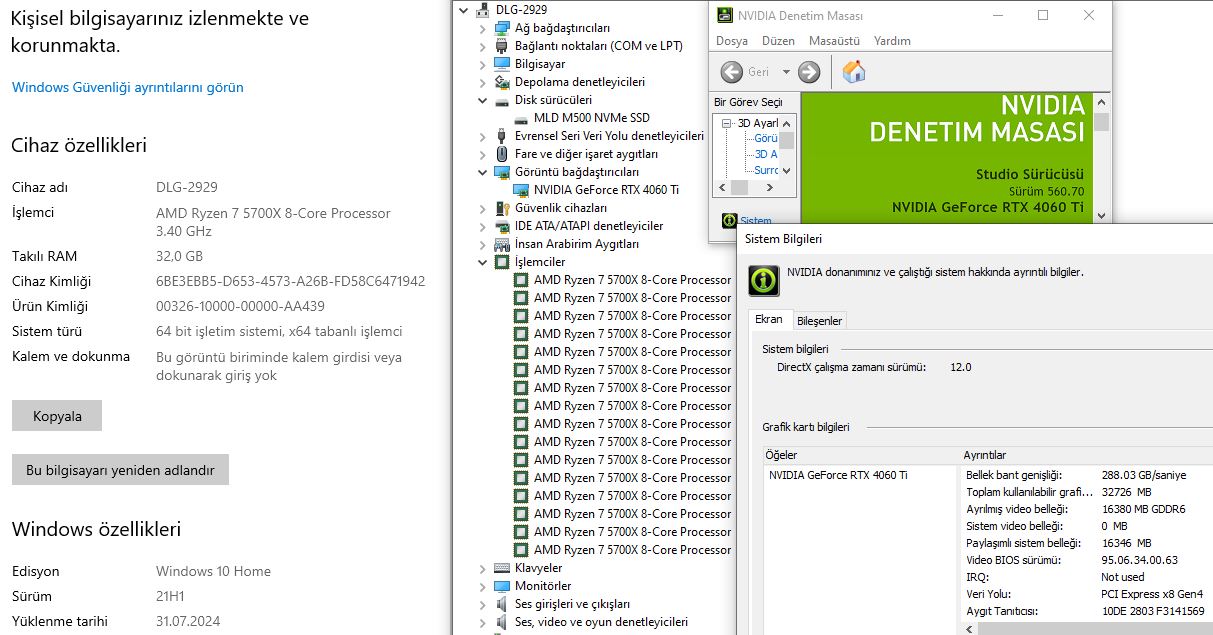The image size is (1213, 635).
Task: Click the Evrensel Seri Veri Yolu USB icon
Action: coord(502,136)
